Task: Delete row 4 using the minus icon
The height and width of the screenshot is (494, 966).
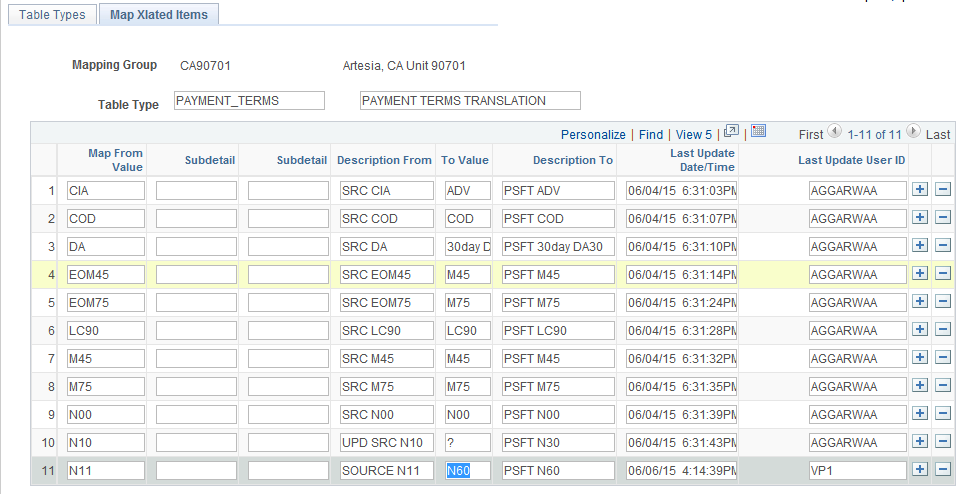Action: (942, 274)
